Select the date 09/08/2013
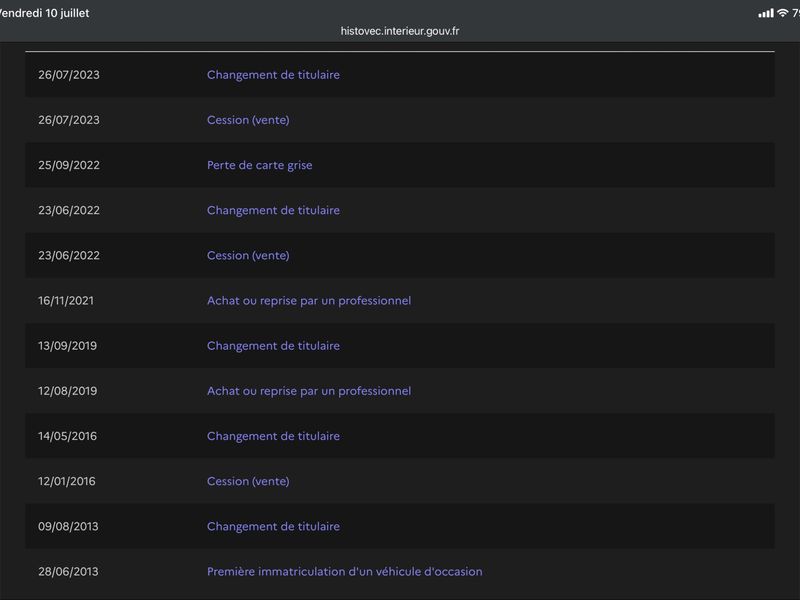The width and height of the screenshot is (800, 600). (68, 527)
